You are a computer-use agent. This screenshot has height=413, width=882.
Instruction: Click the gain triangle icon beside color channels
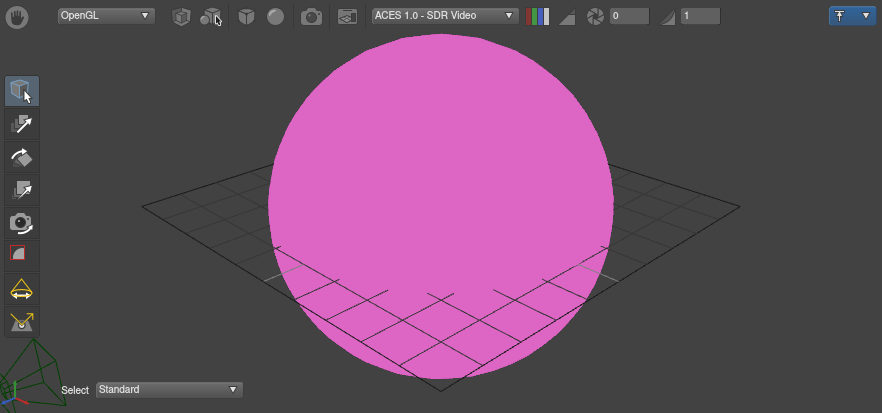[x=566, y=17]
